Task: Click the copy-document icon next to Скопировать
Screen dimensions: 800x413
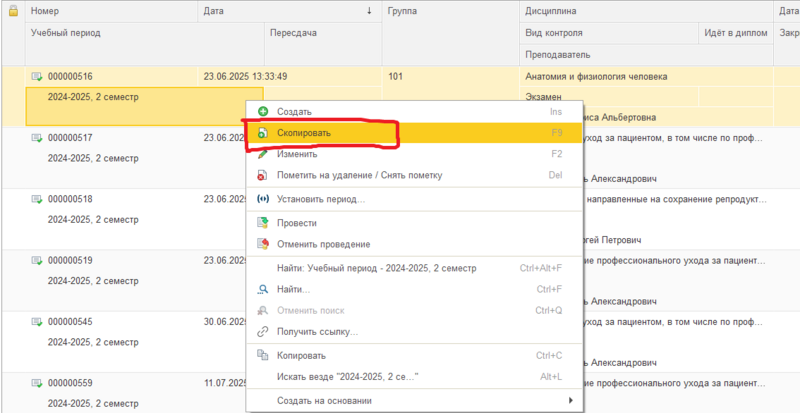Action: tap(263, 133)
